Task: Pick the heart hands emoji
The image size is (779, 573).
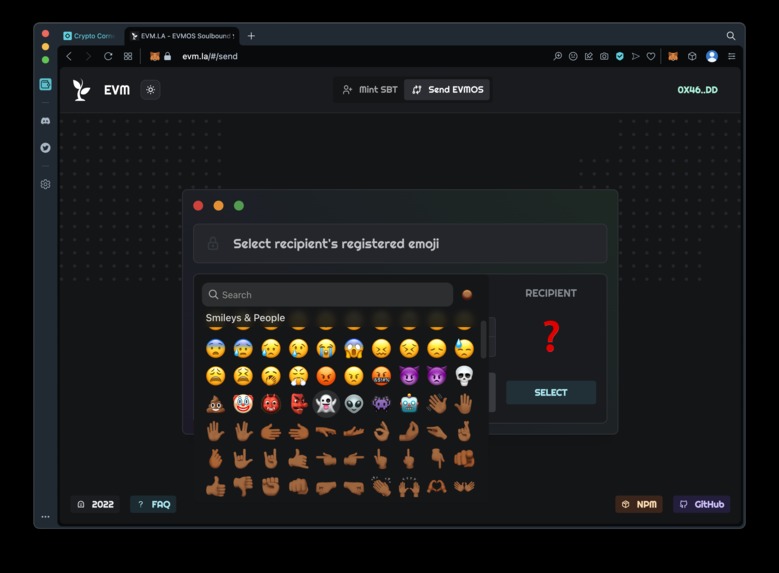Action: click(437, 486)
